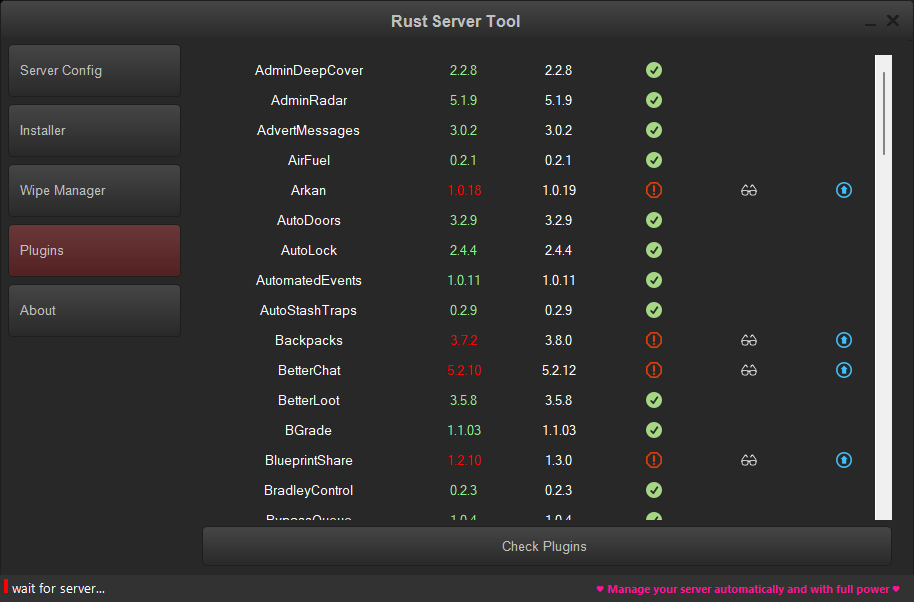Switch to the Installer tab
The width and height of the screenshot is (914, 602).
coord(94,131)
